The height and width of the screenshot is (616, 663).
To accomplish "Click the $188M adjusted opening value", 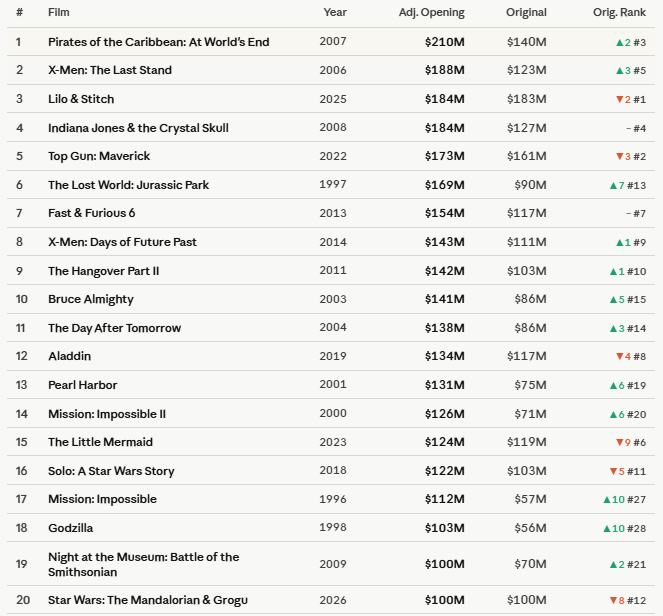I will click(444, 70).
